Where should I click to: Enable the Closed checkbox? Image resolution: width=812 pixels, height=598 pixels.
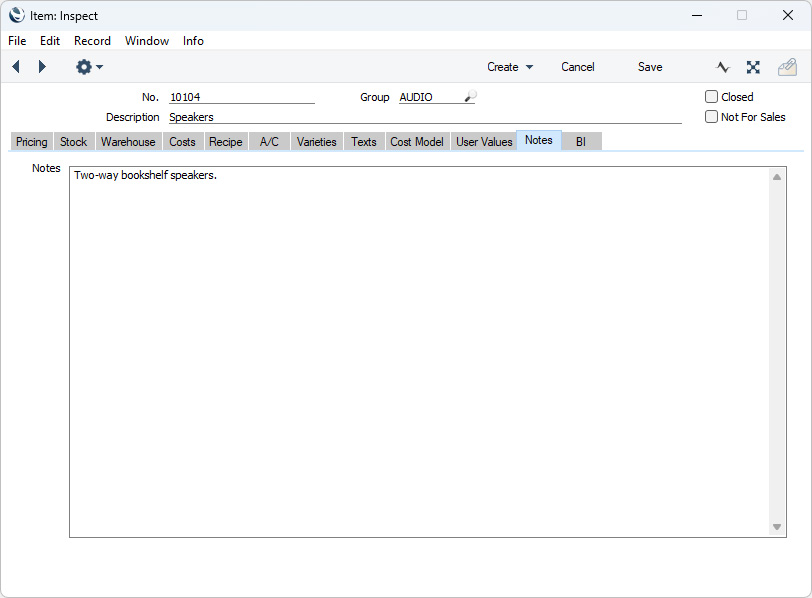click(711, 97)
